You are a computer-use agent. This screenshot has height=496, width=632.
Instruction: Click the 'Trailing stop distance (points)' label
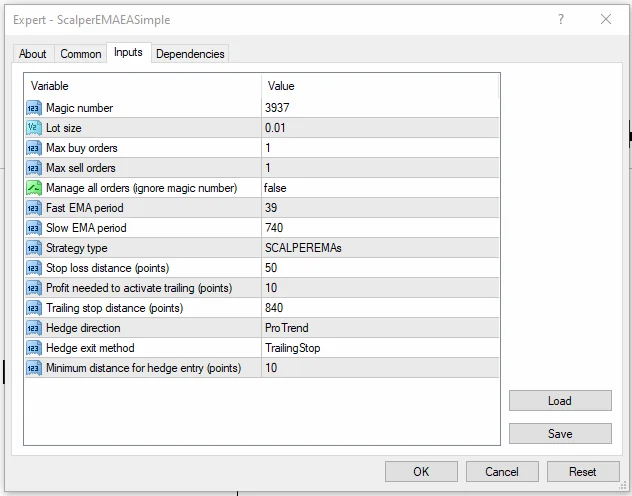coord(114,308)
